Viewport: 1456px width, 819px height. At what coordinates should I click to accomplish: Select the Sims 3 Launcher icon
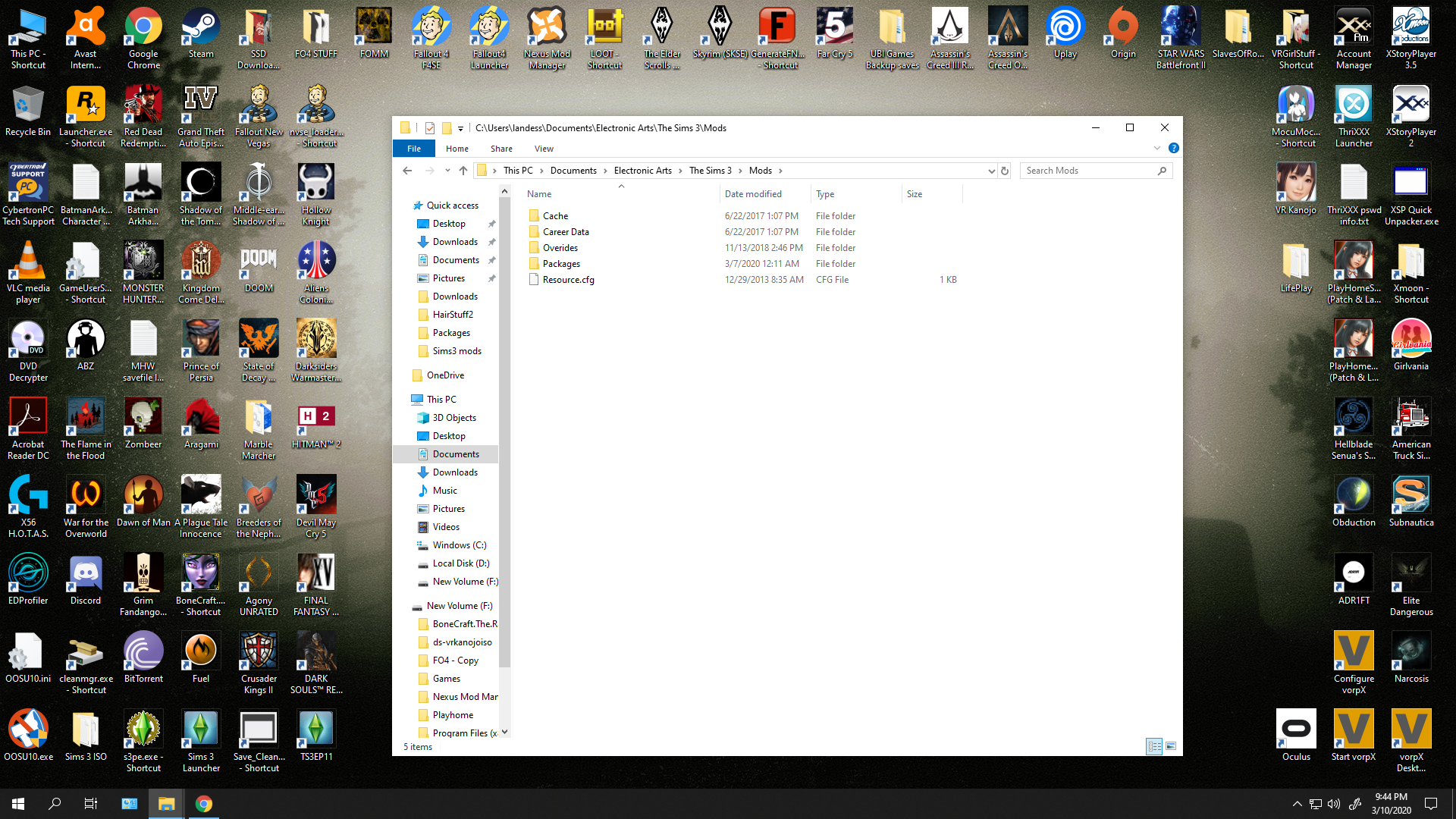click(201, 742)
